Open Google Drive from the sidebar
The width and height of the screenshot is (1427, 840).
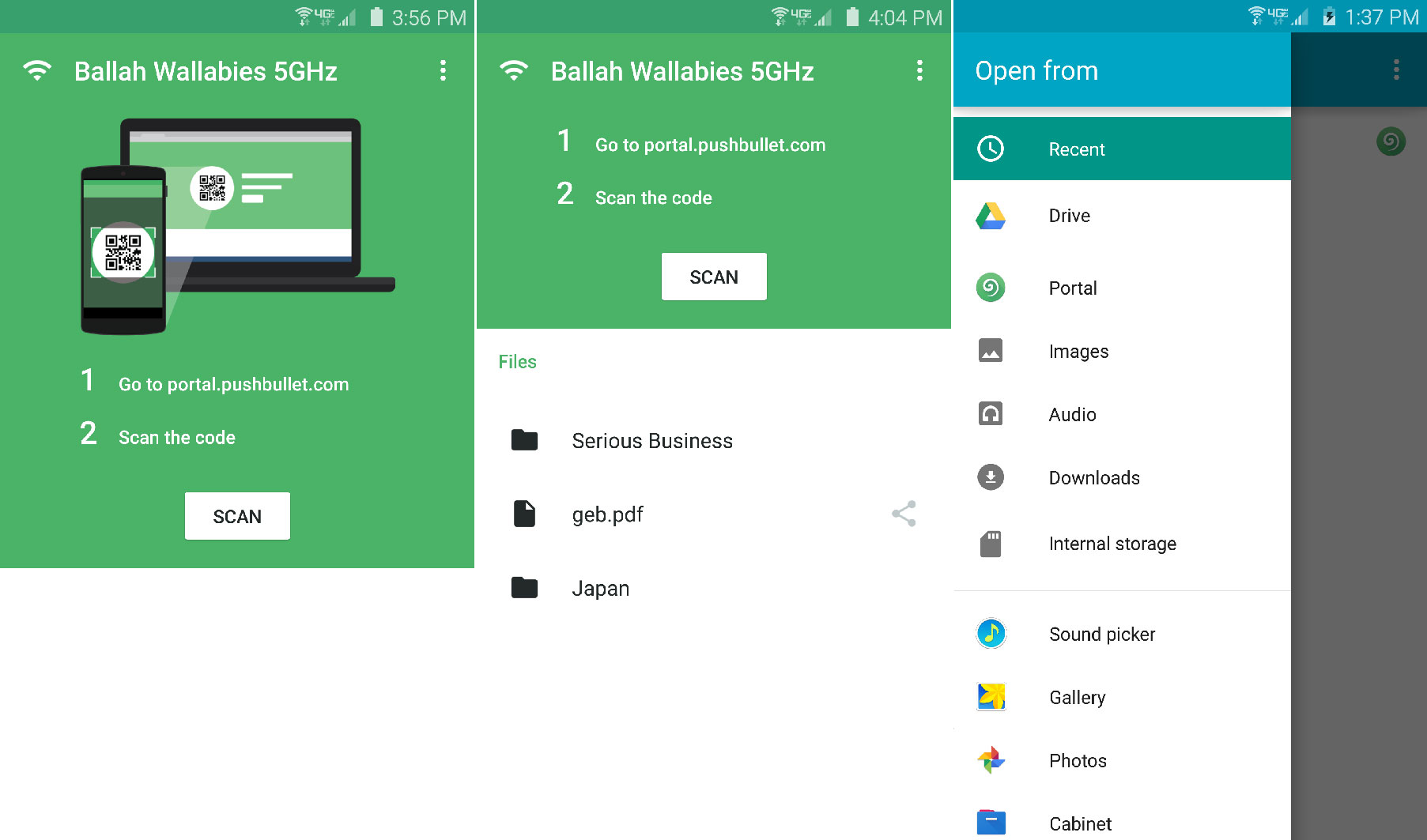point(1069,215)
